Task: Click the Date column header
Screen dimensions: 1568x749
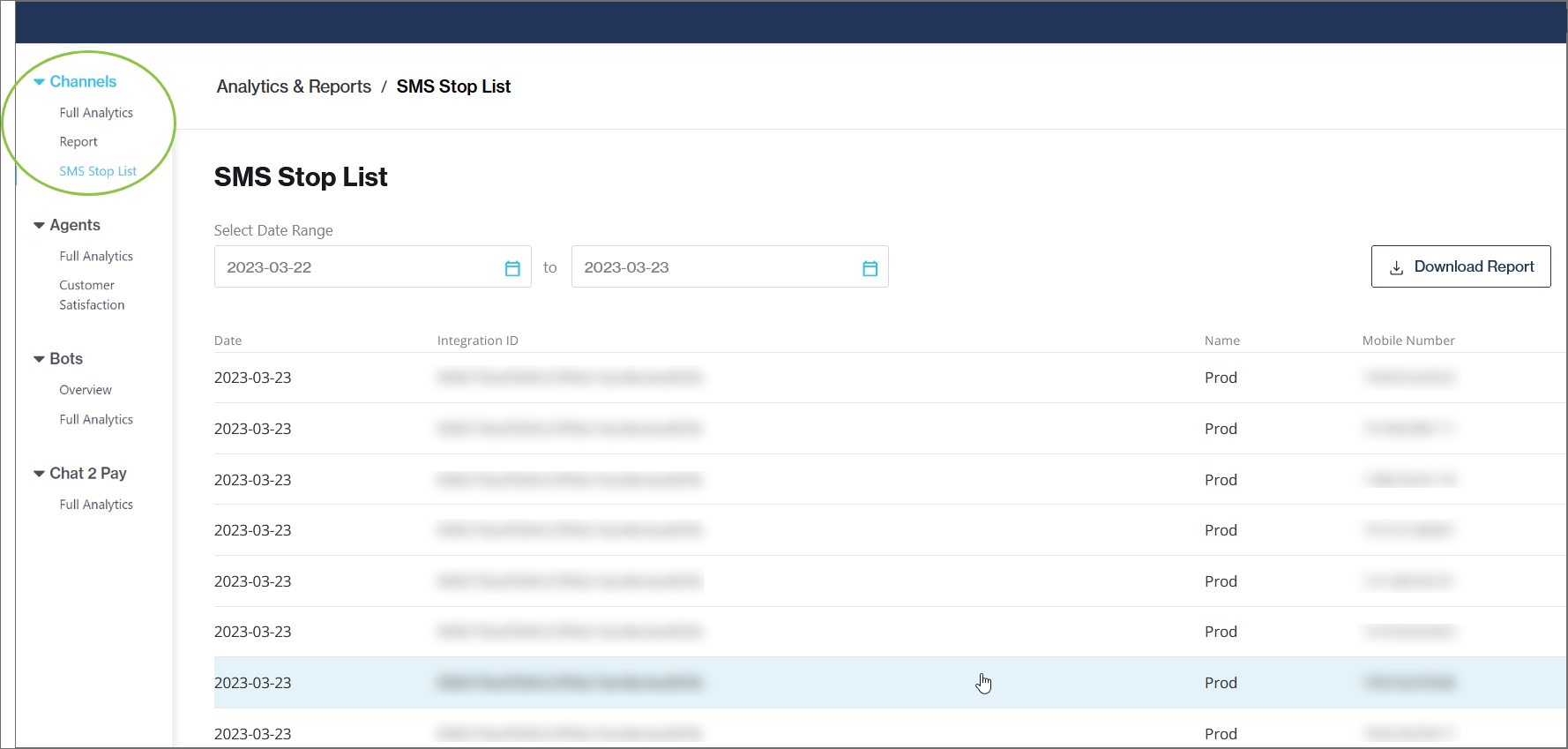Action: [228, 341]
